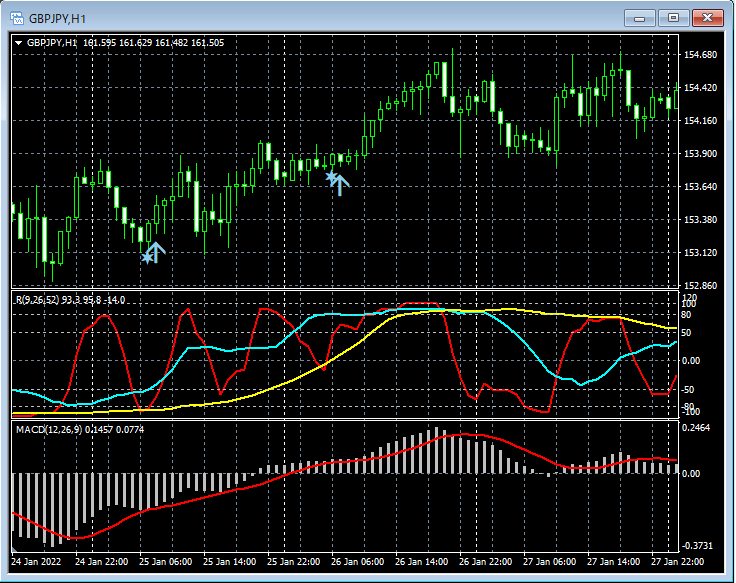The width and height of the screenshot is (736, 583).
Task: Click the 153.380 price scale label
Action: tap(700, 219)
